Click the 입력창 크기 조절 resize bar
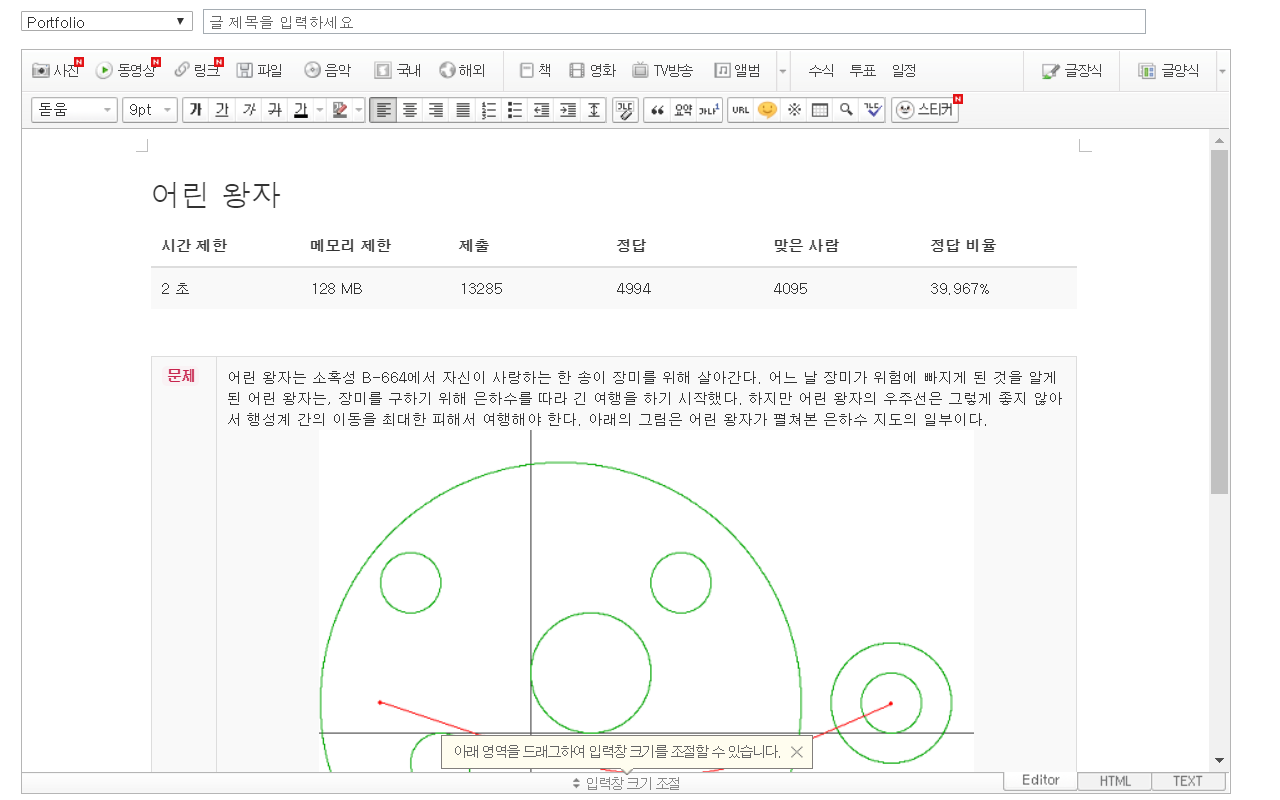The image size is (1280, 800). pos(626,783)
